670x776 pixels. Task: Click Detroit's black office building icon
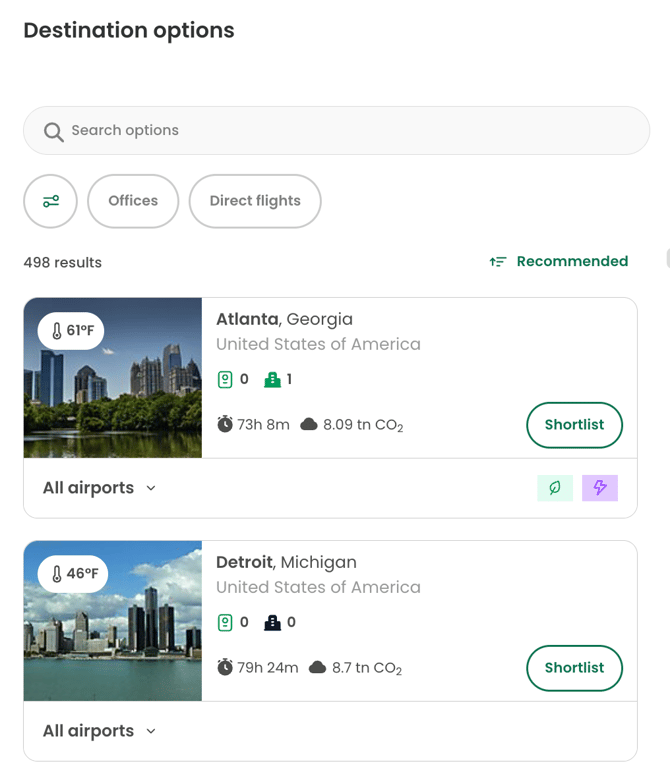click(271, 623)
